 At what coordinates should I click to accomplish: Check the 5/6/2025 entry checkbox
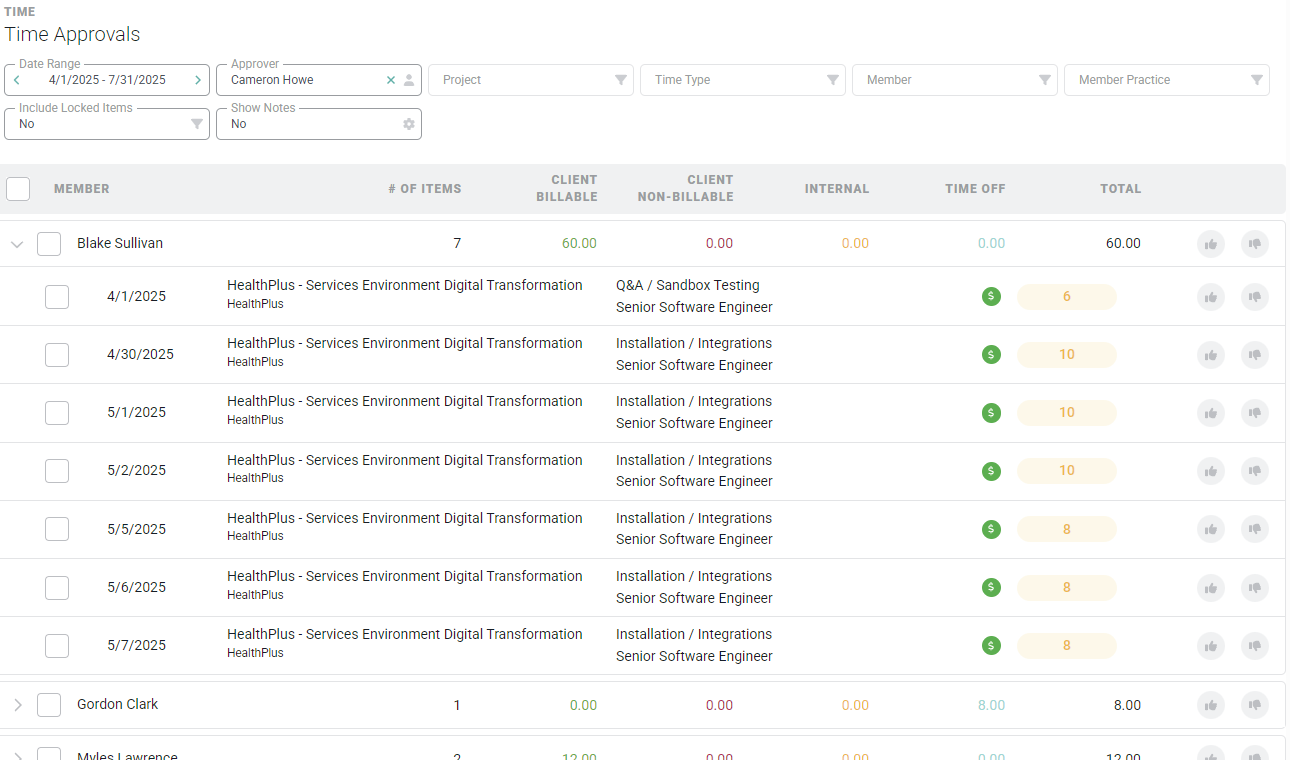(57, 588)
